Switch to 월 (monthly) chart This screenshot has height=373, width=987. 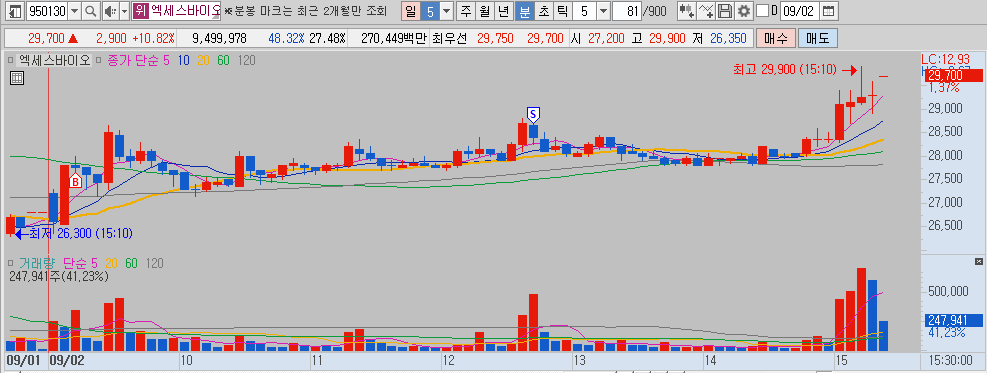click(485, 11)
